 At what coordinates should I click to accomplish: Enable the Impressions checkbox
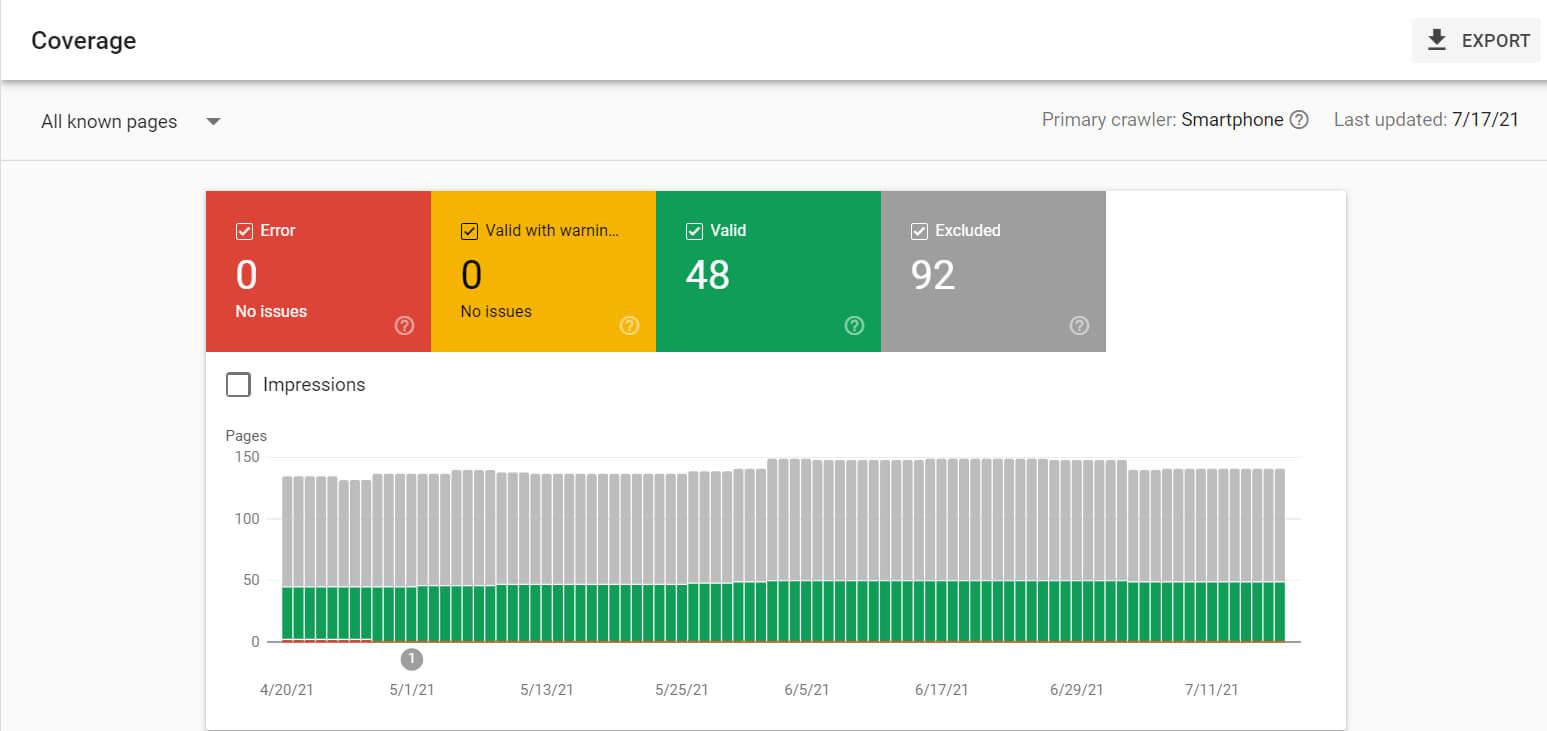[x=237, y=384]
